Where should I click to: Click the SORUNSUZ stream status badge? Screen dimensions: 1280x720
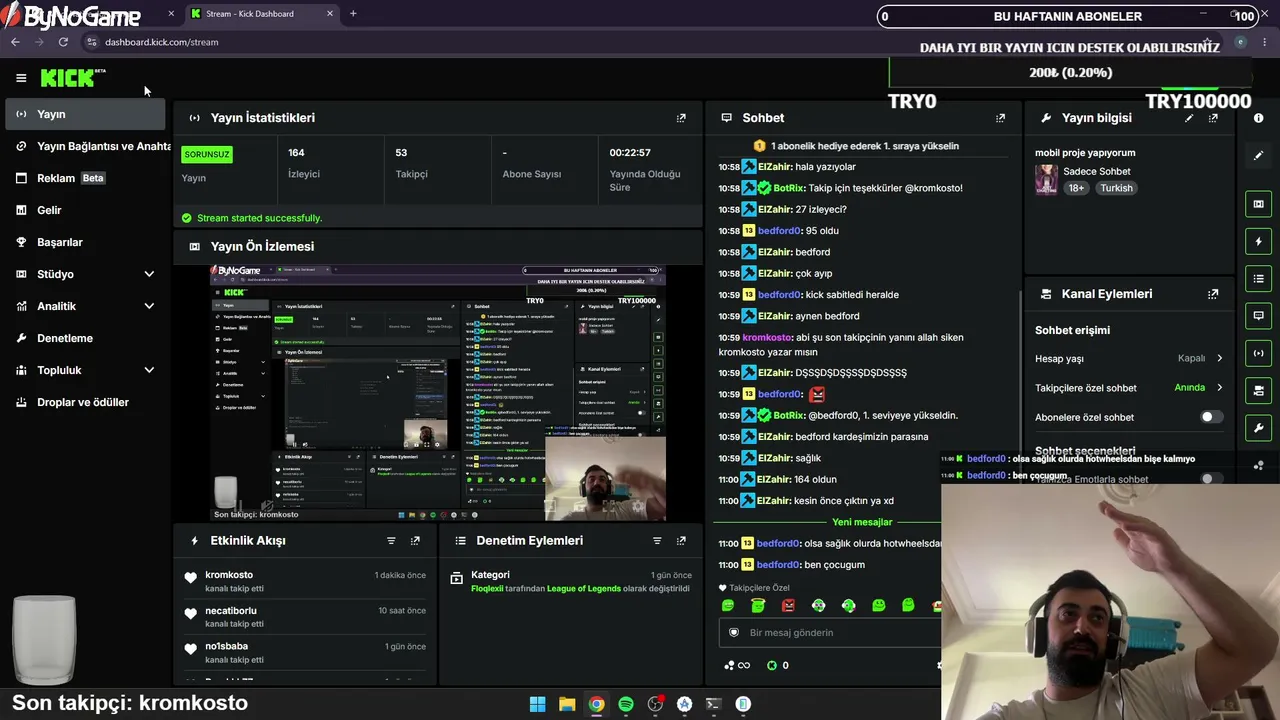coord(207,154)
